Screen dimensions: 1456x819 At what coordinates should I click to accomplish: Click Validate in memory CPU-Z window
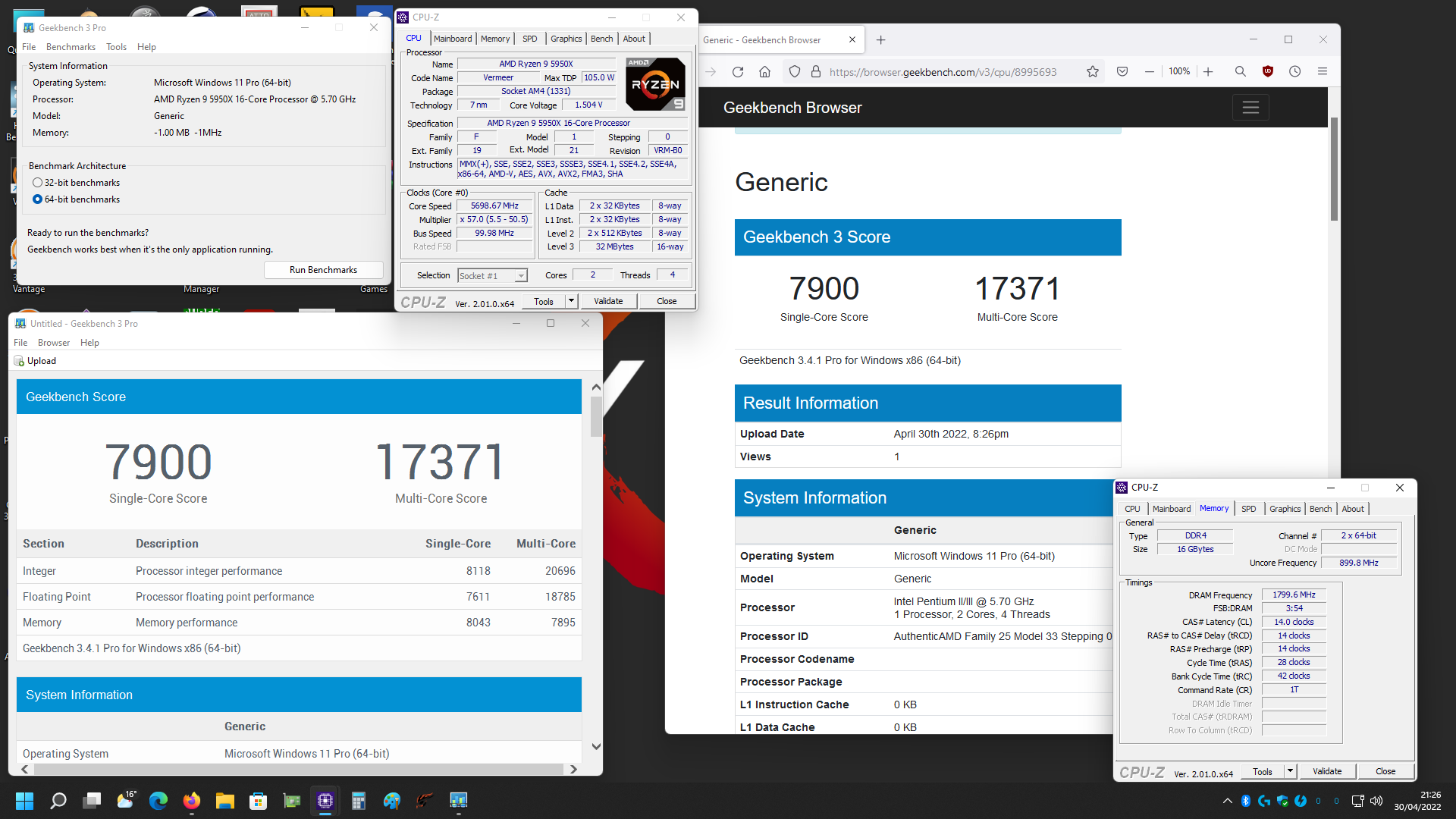tap(1327, 771)
